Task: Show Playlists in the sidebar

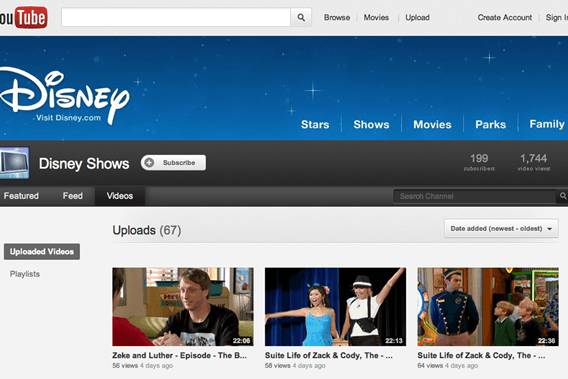Action: pyautogui.click(x=25, y=274)
